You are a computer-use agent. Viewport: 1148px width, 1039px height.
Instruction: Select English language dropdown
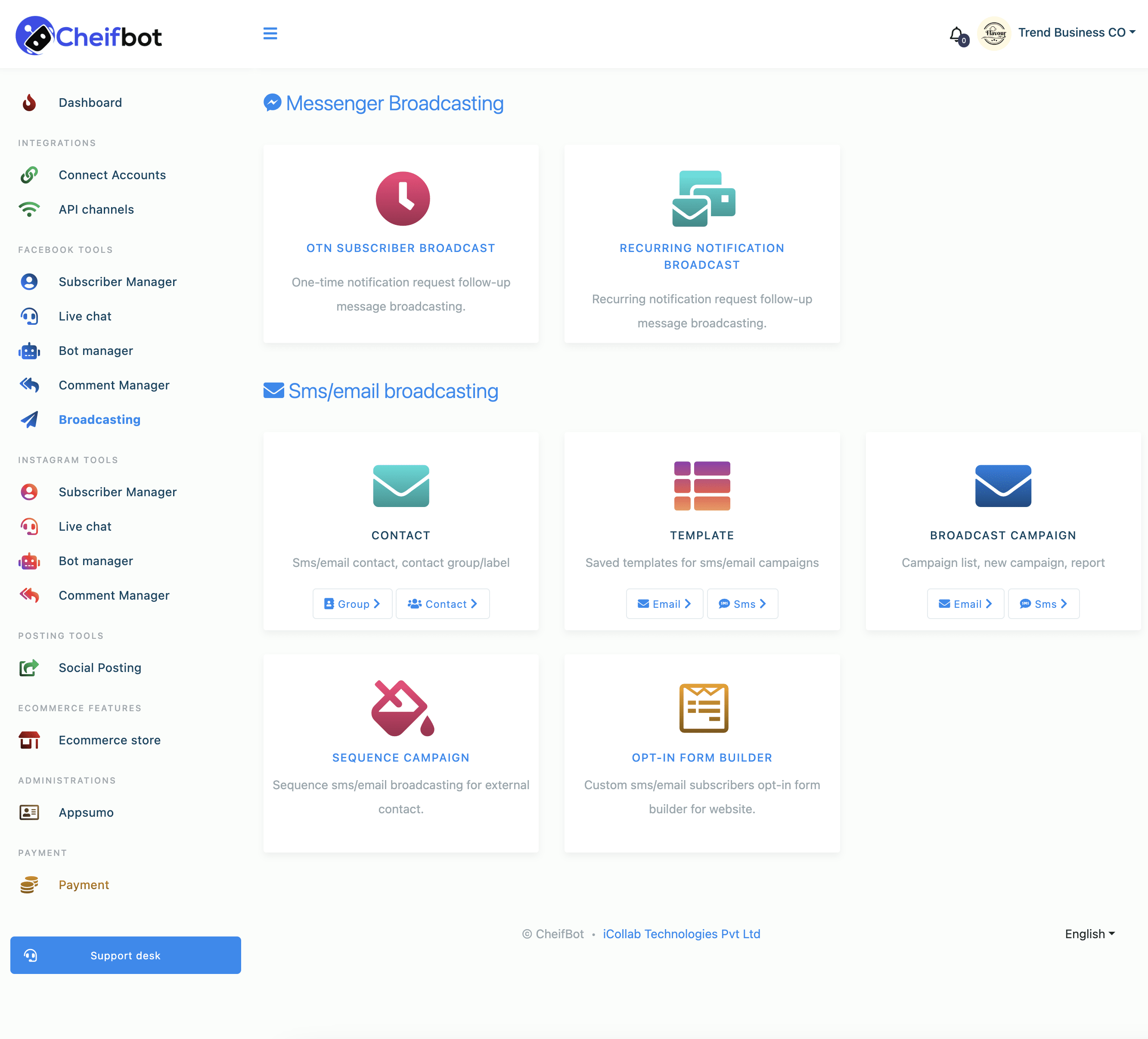1090,933
